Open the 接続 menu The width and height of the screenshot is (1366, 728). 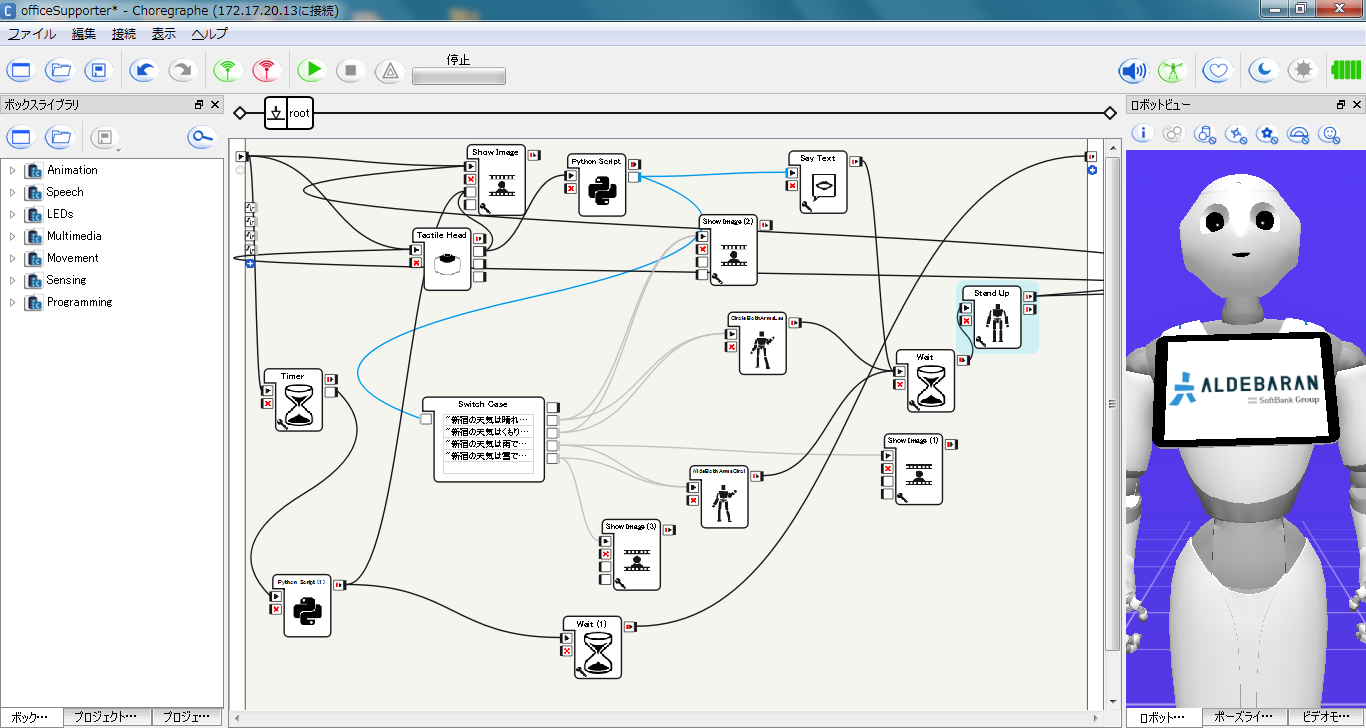pos(124,33)
